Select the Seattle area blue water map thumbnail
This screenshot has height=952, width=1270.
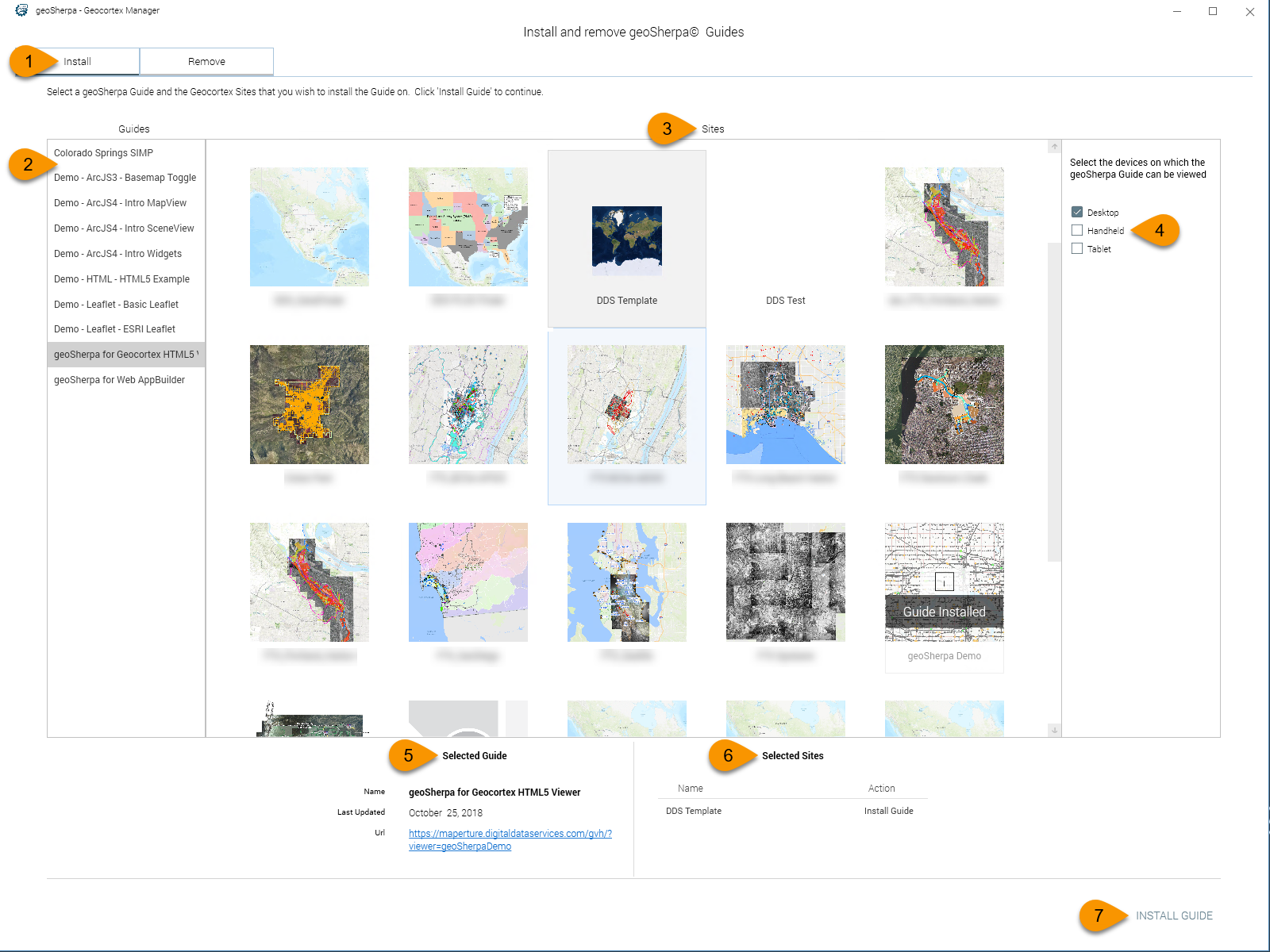coord(627,582)
